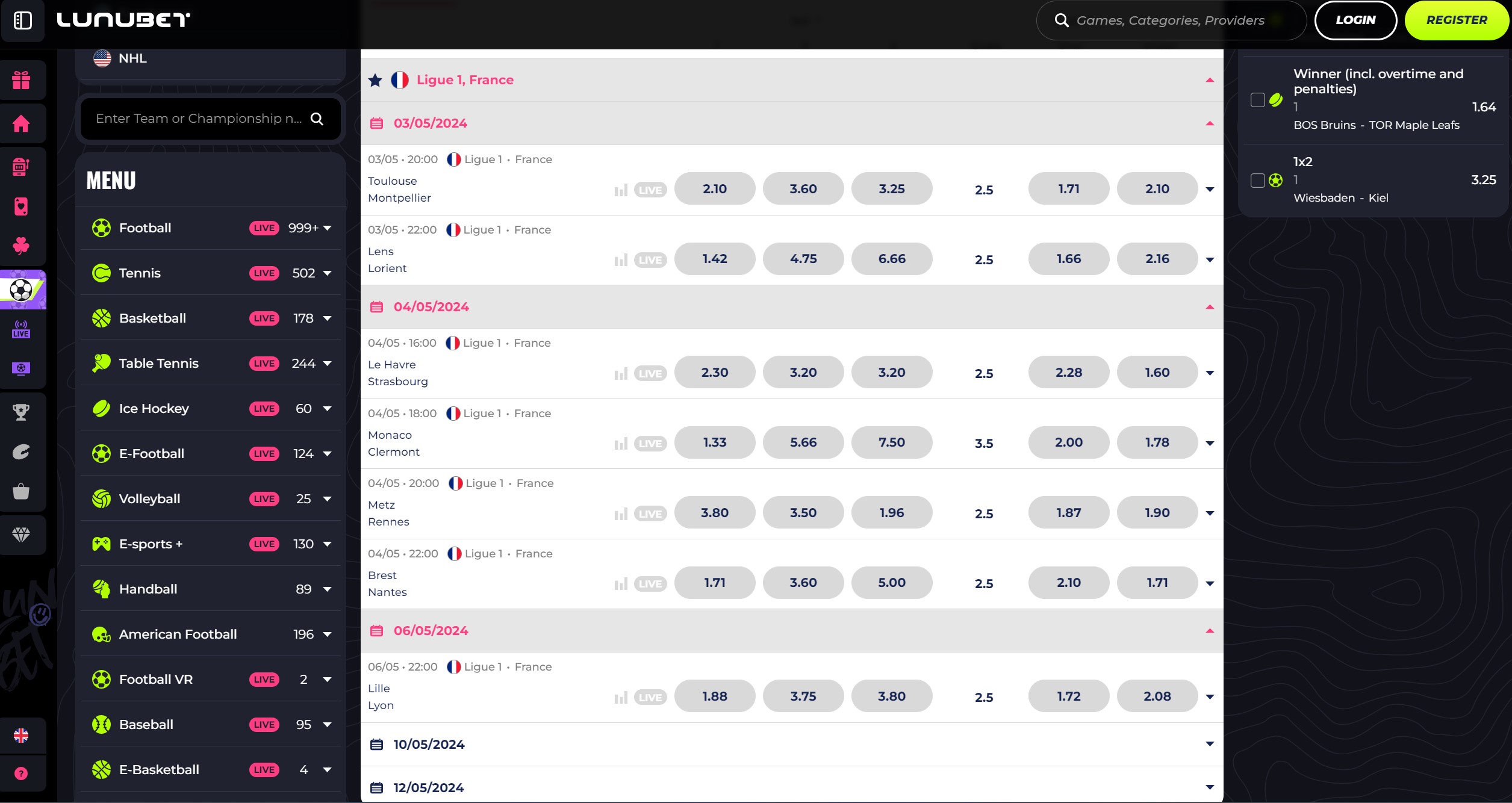This screenshot has width=1512, height=803.
Task: Tick the Wiesbaden - Kiel bet checkbox
Action: [1258, 180]
